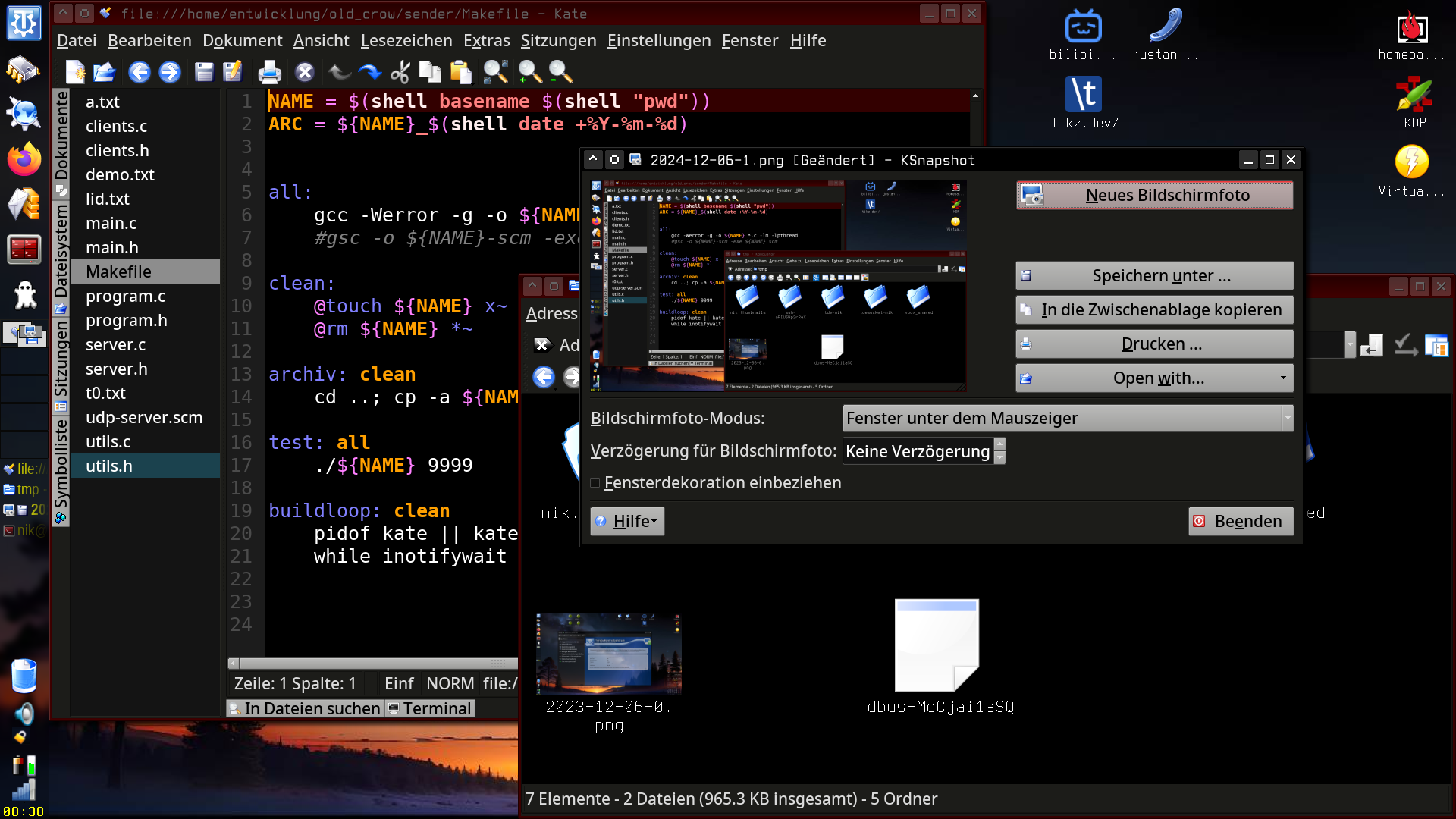The width and height of the screenshot is (1456, 819).
Task: Open the Dokument menu in Kate
Action: click(x=242, y=41)
